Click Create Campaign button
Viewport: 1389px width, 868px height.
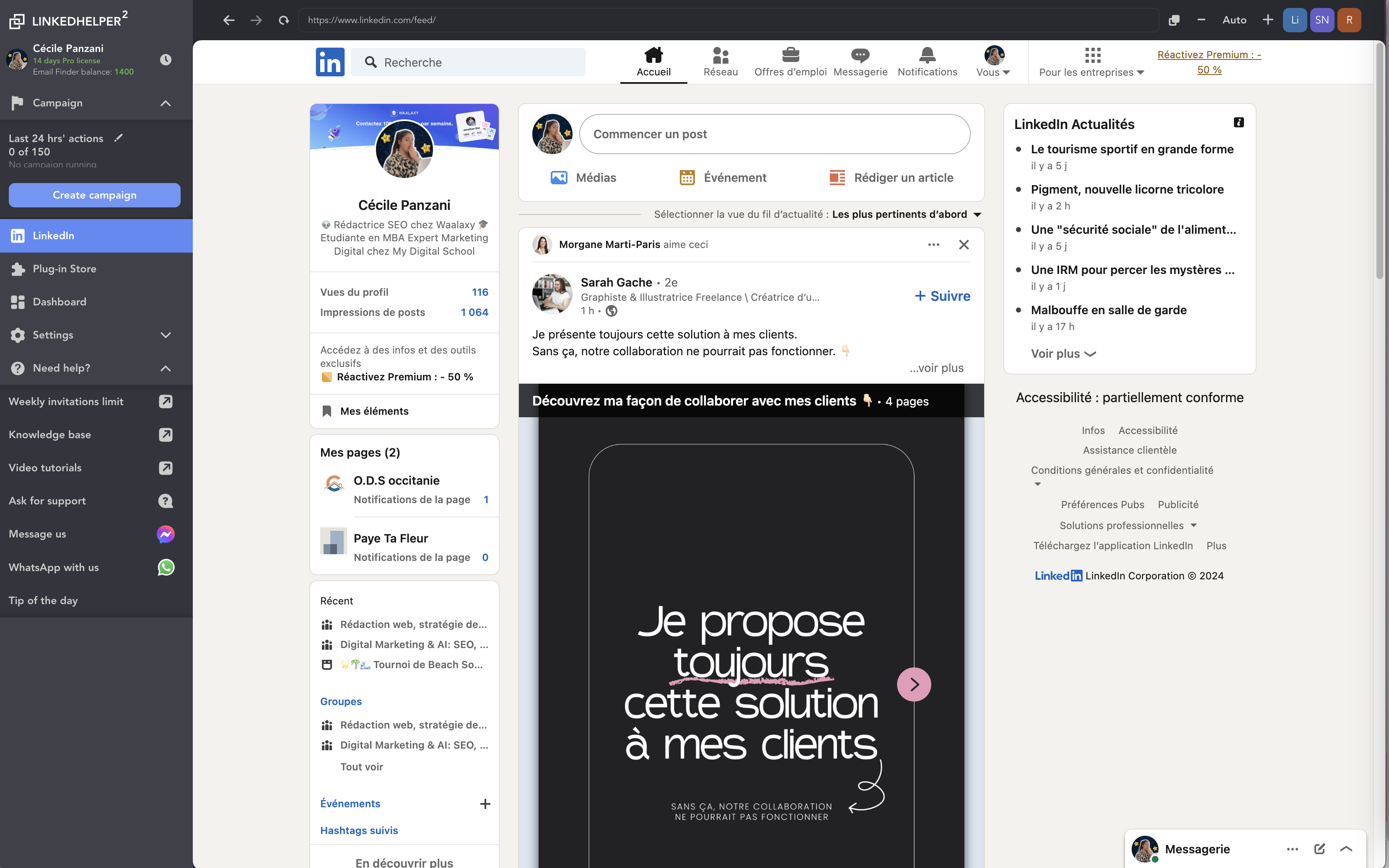click(x=94, y=194)
